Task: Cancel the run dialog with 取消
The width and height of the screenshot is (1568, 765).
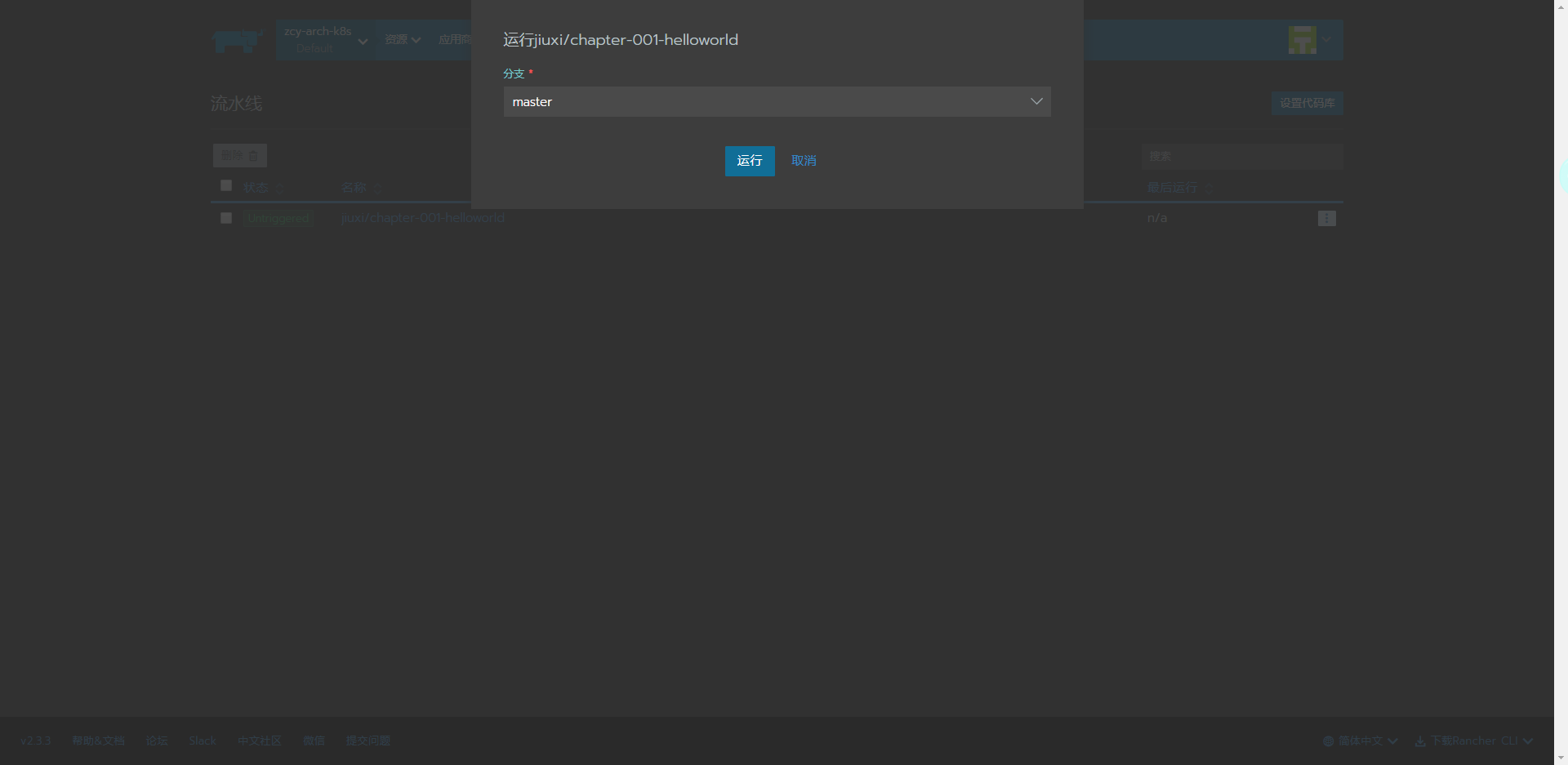Action: tap(804, 161)
